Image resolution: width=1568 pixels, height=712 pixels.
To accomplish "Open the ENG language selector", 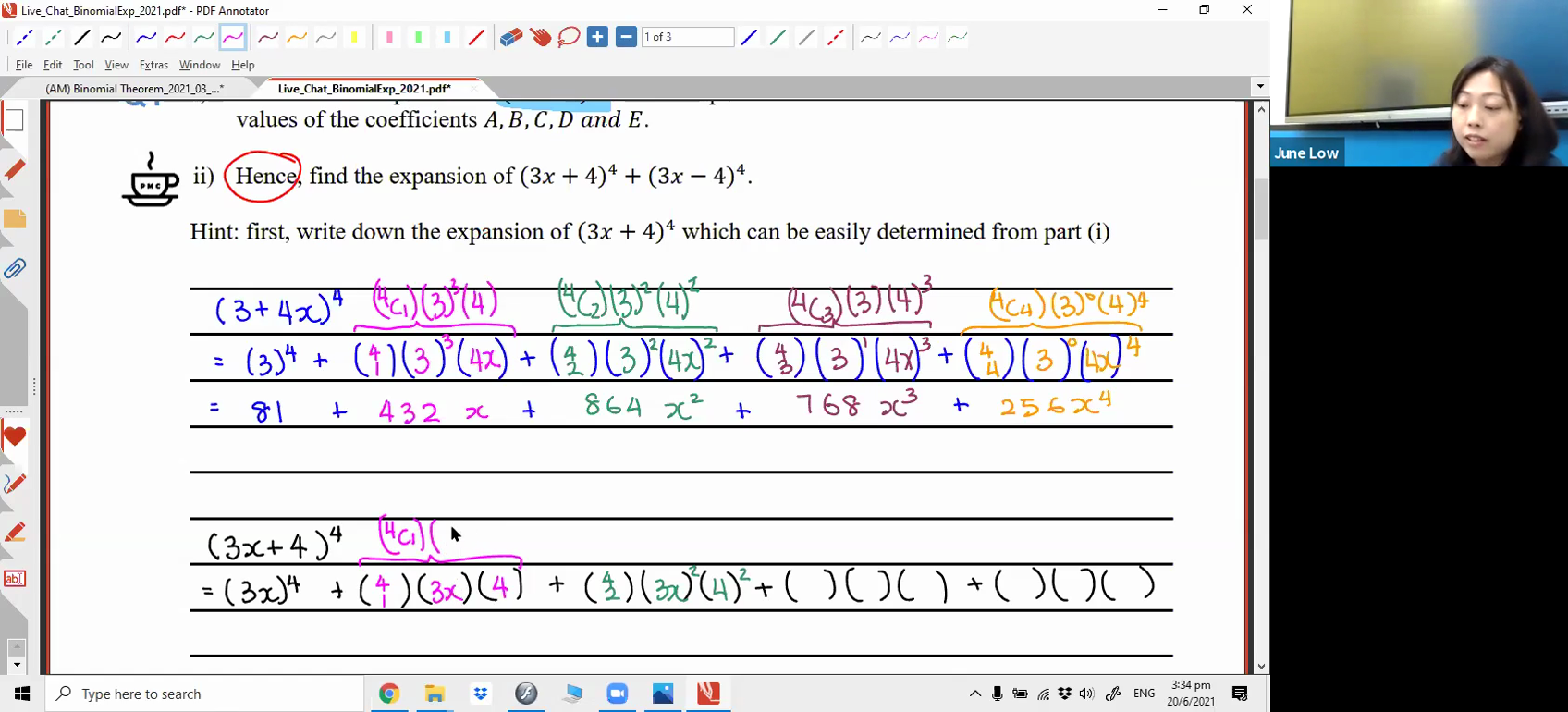I will (x=1144, y=694).
